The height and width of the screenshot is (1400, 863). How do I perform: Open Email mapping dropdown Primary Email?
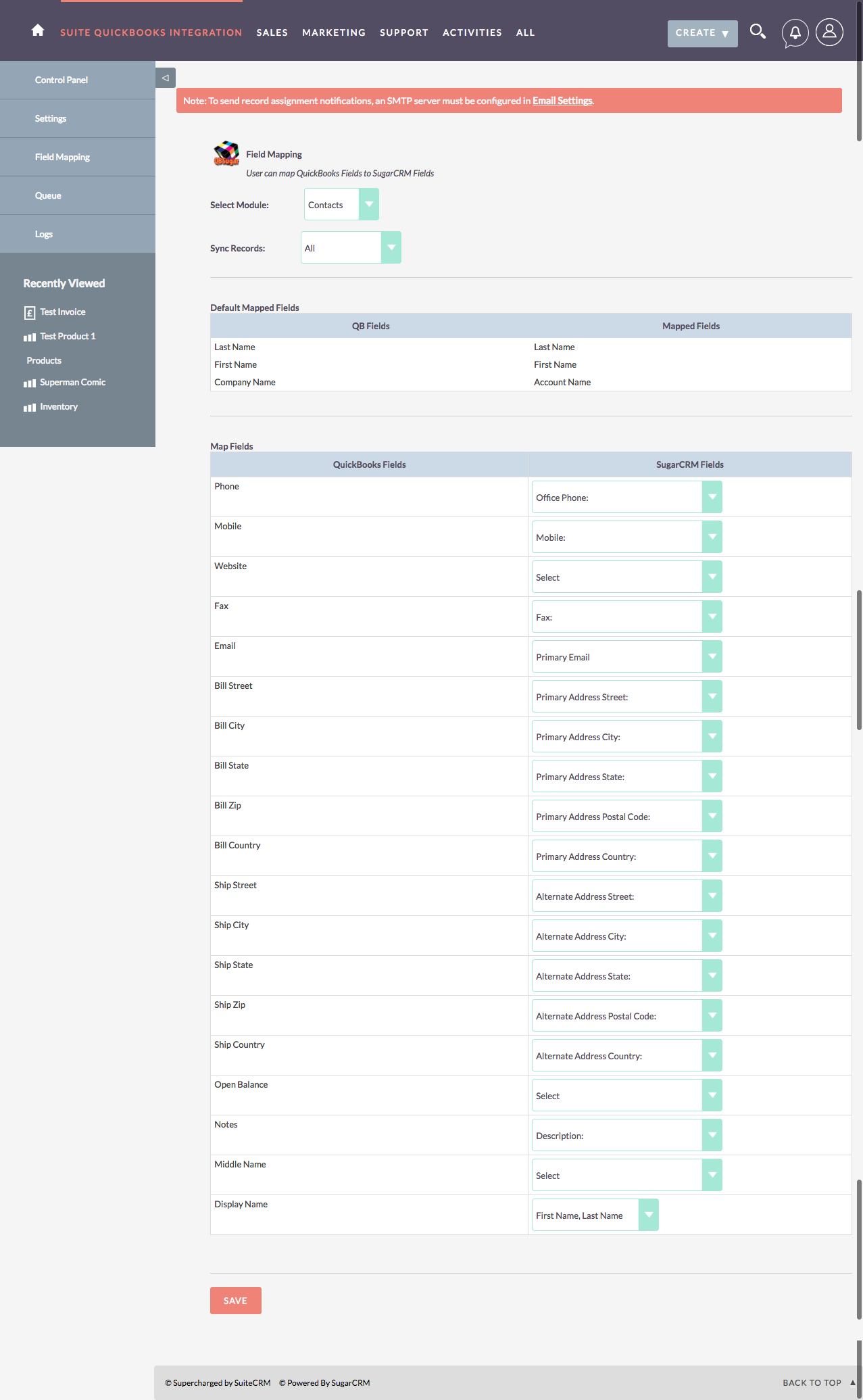pos(626,656)
